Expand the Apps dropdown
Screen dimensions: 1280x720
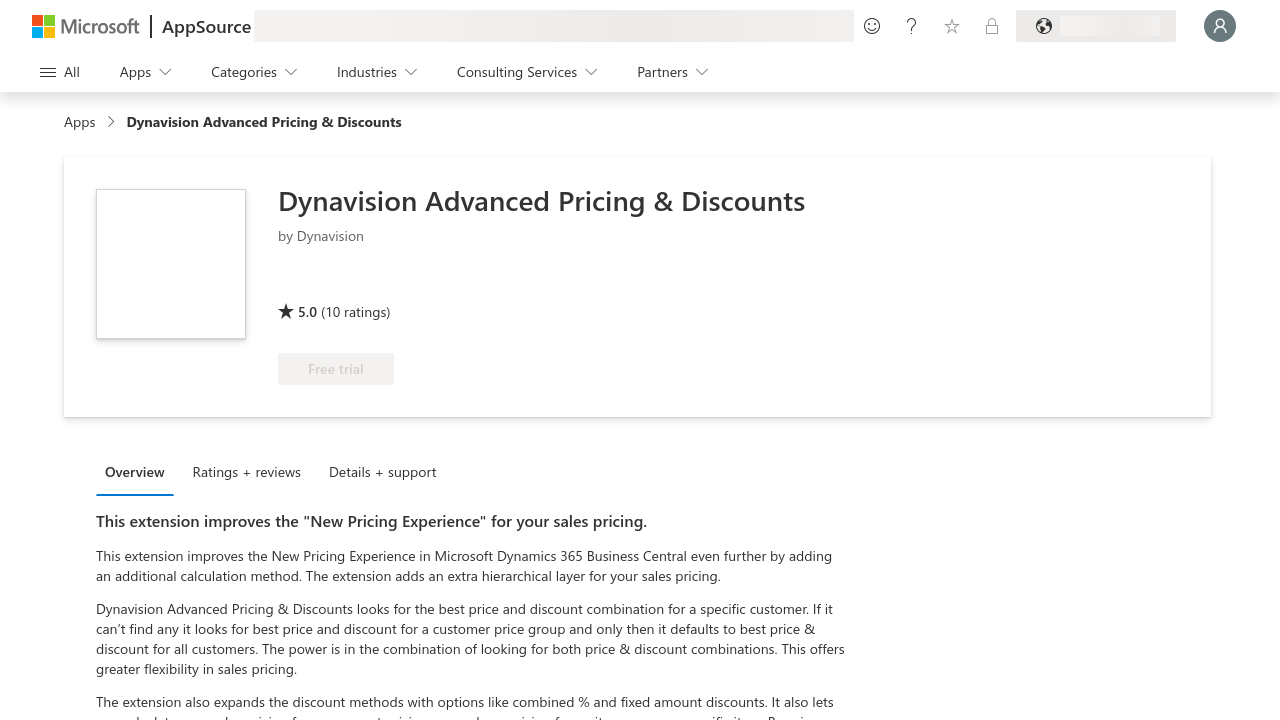(146, 72)
